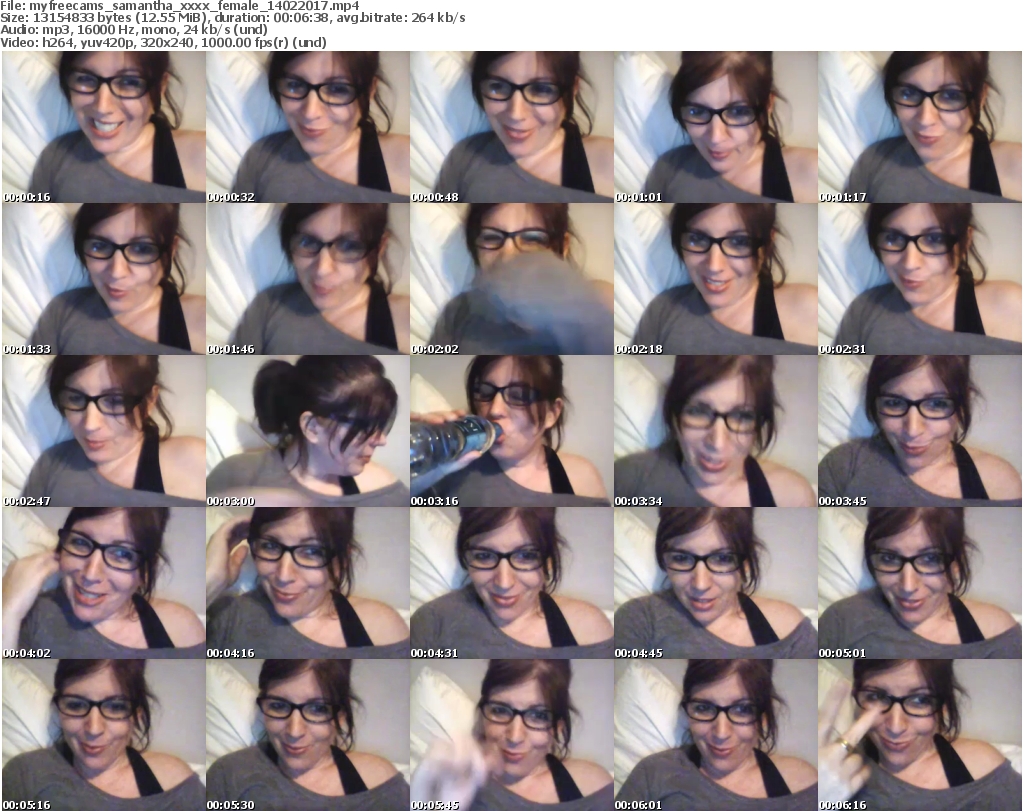1024x811 pixels.
Task: Select the thumbnail stamped 00:01:01
Action: coord(715,127)
